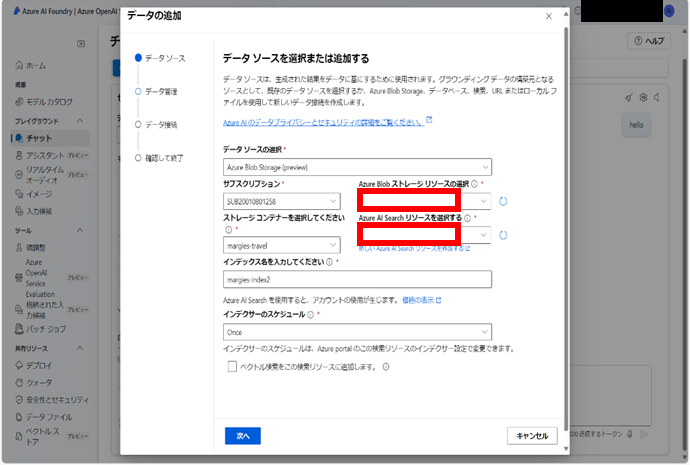Show info for vector search checkbox

tap(386, 367)
